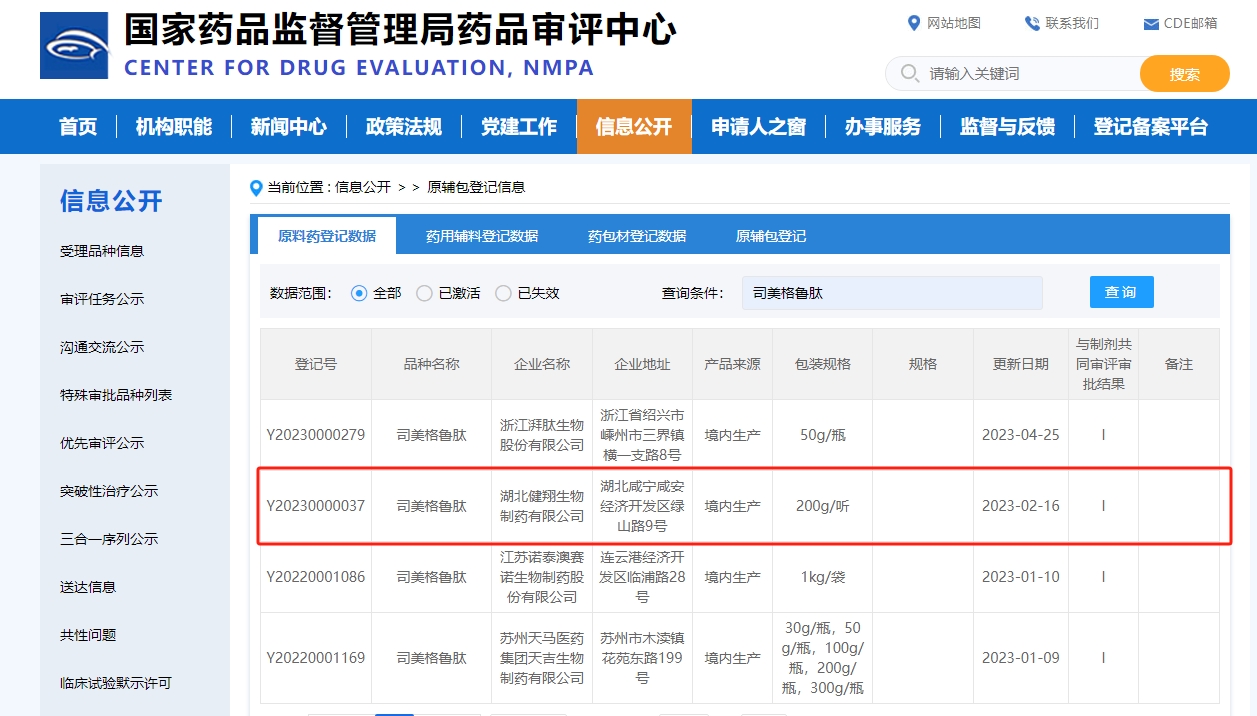Screen dimensions: 1257x716
Task: Switch to 药包材登记数据 tab
Action: (637, 237)
